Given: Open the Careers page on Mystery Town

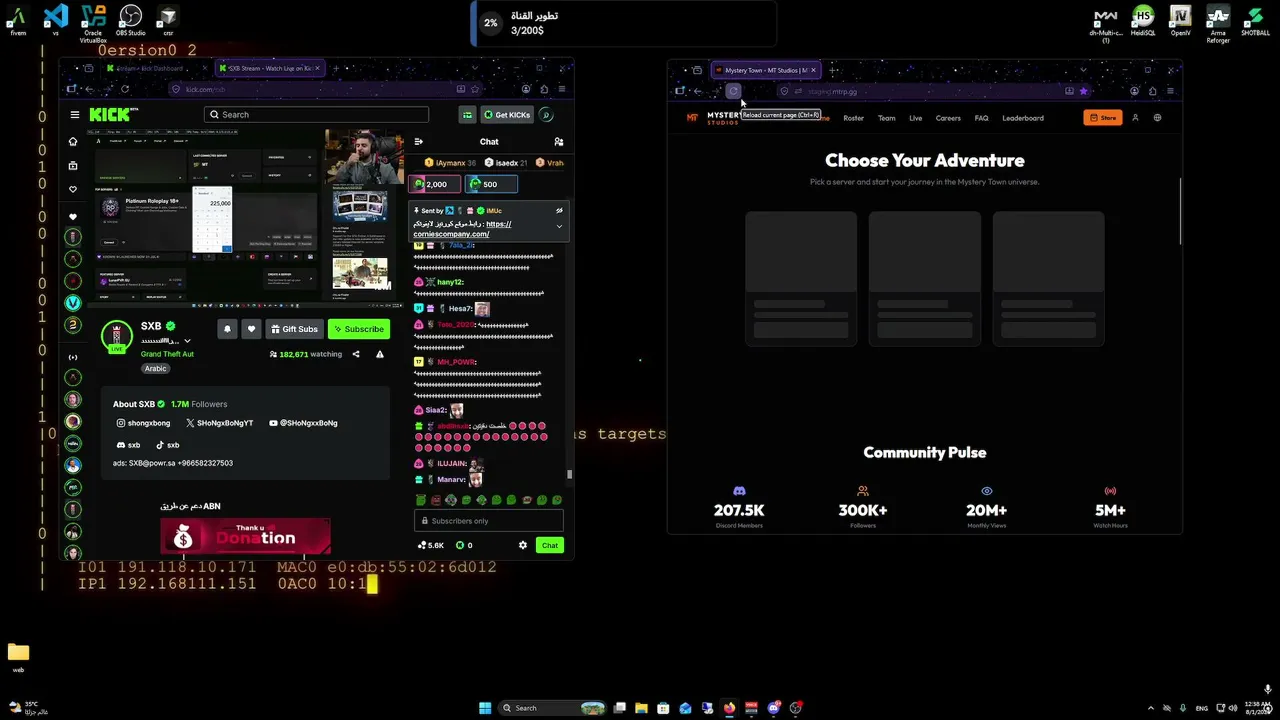Looking at the screenshot, I should tap(948, 118).
